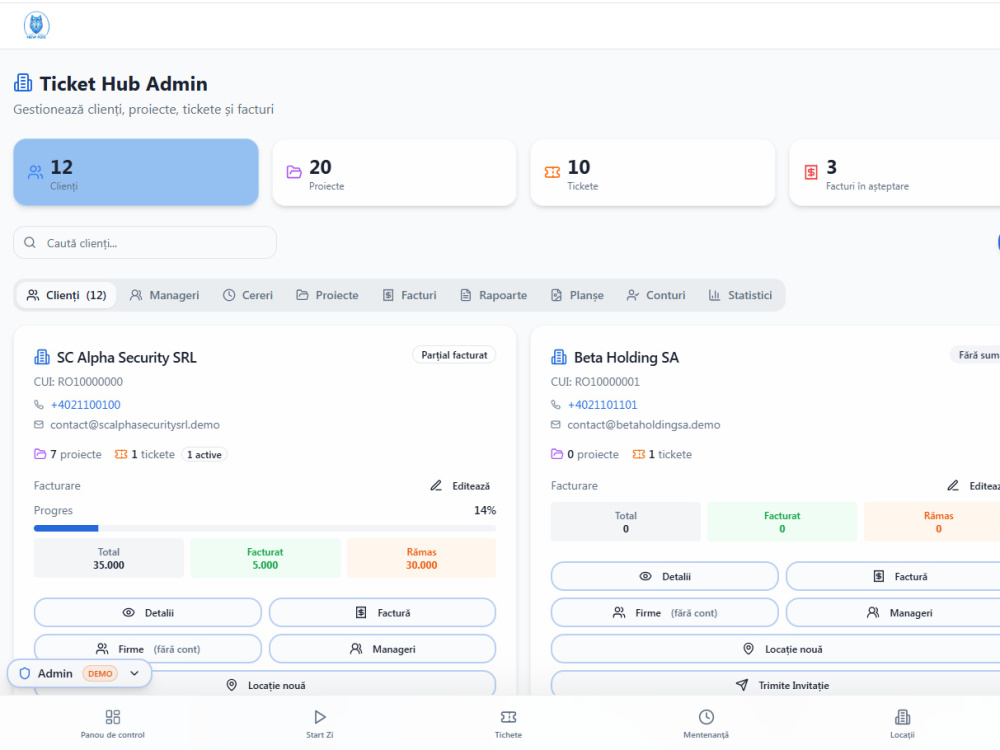Select the 10 Tickete stat card
The height and width of the screenshot is (750, 1000).
(652, 172)
